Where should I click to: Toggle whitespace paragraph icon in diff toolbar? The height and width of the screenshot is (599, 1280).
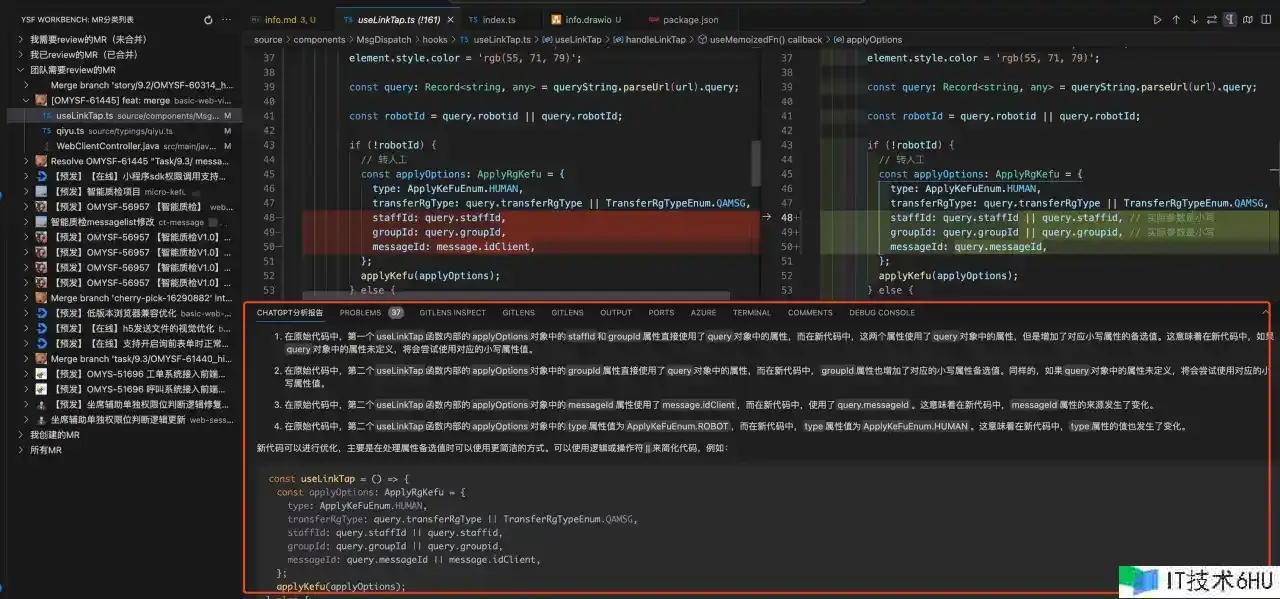pos(1230,20)
